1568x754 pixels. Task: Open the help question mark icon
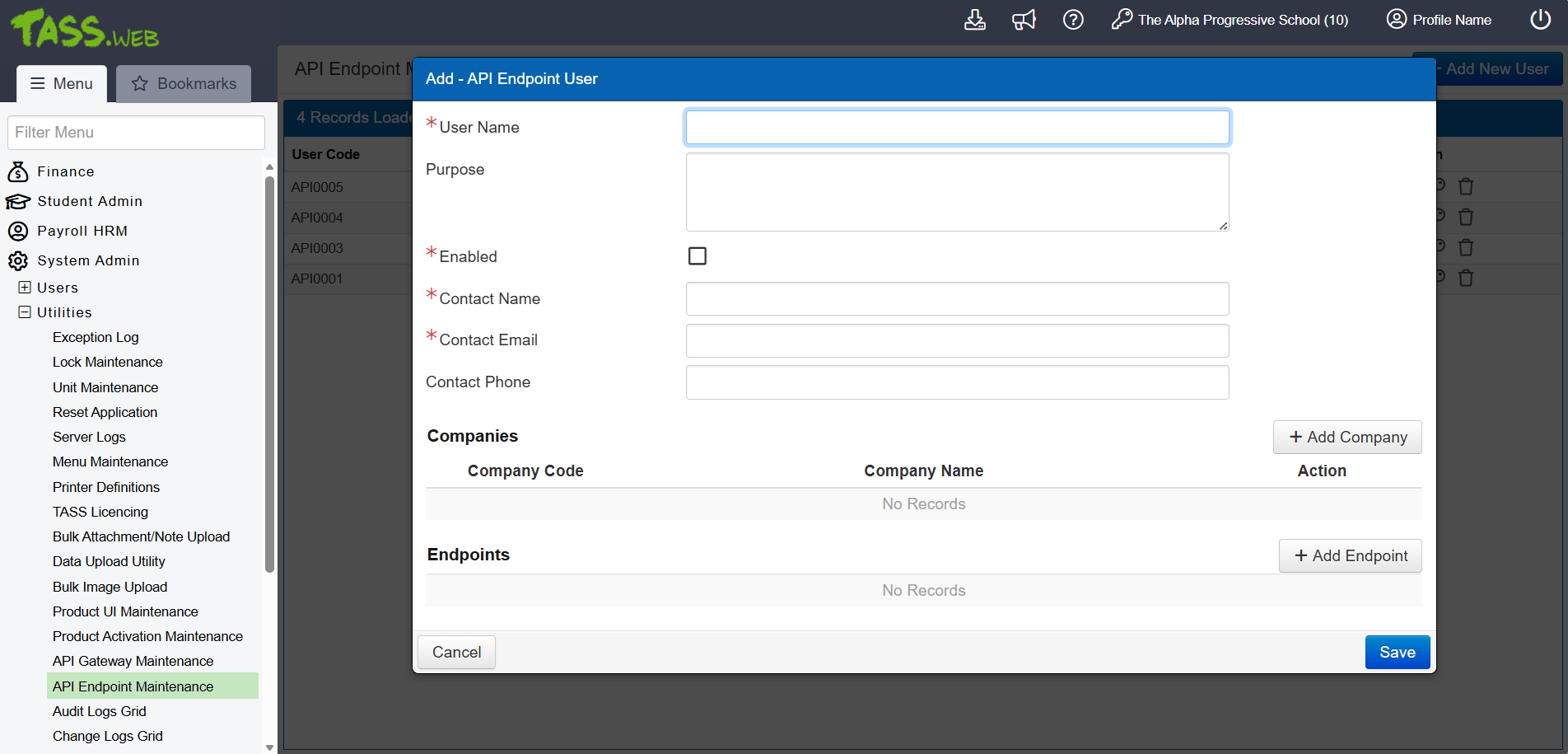(1073, 20)
